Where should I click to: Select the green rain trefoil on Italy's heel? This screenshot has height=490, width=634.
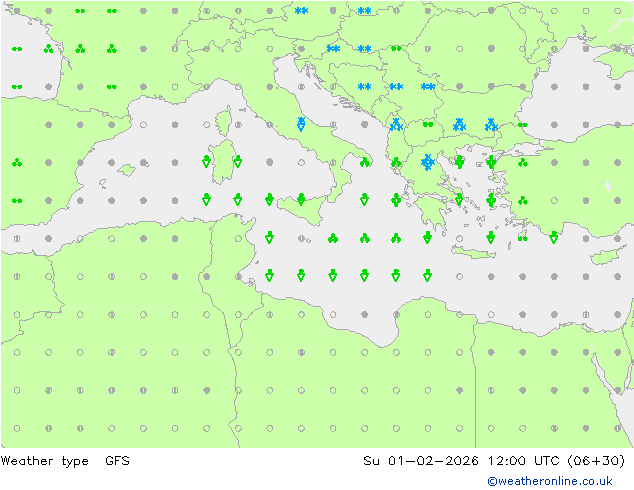click(x=364, y=163)
